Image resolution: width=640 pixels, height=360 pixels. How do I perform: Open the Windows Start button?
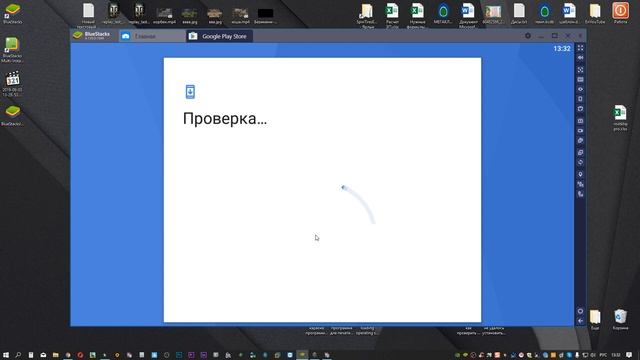[6, 355]
